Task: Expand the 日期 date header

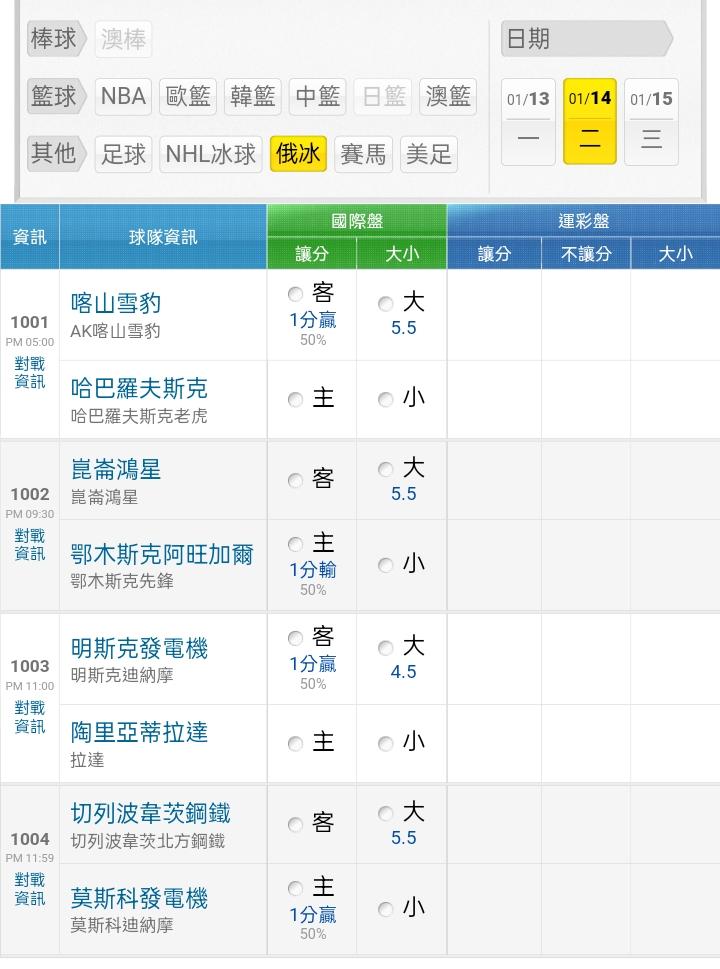Action: pos(585,40)
